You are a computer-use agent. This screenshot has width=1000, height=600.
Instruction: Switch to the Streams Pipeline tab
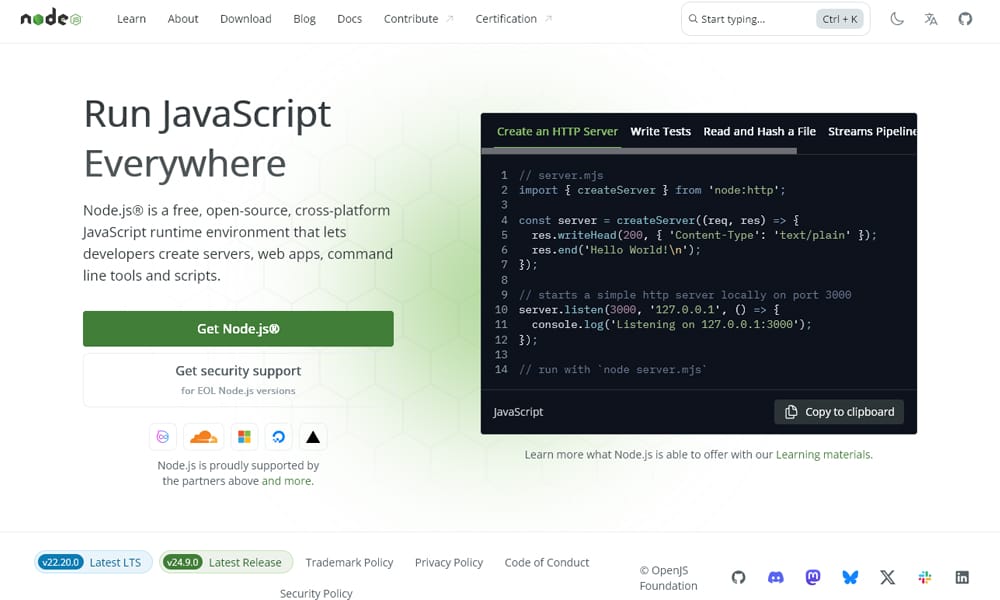click(x=872, y=131)
